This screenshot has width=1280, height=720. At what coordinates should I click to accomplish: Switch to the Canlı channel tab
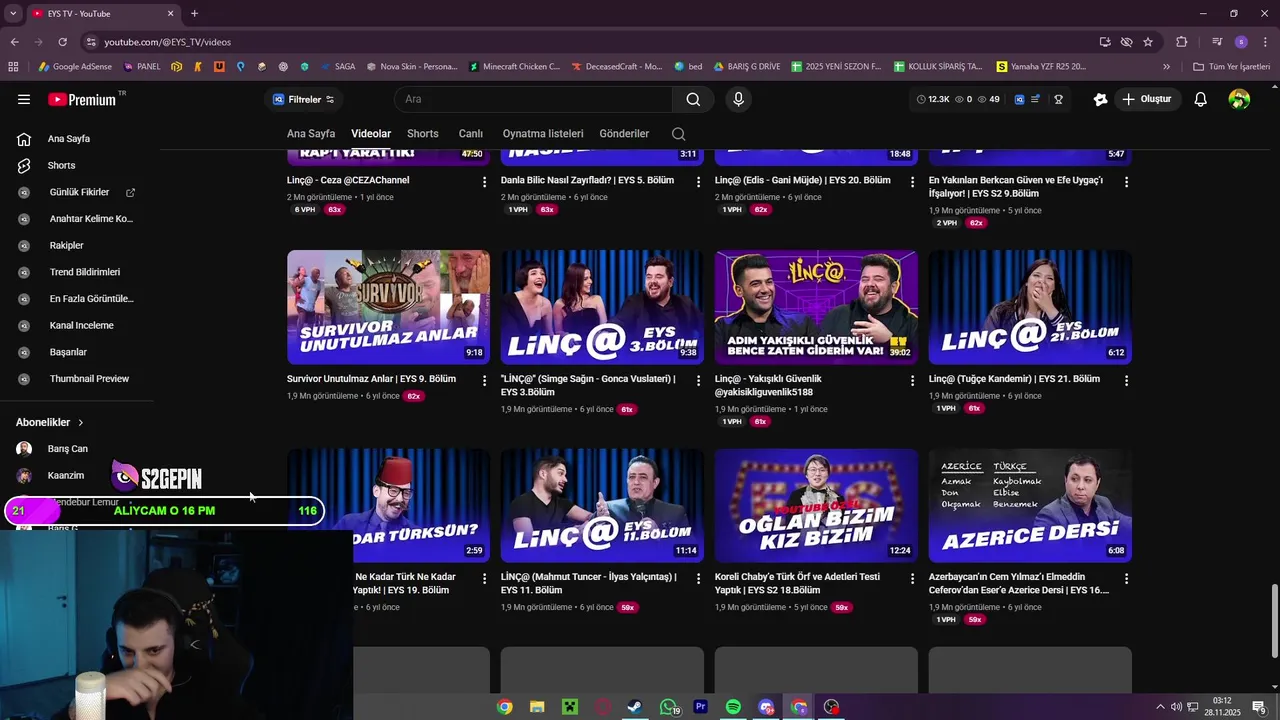coord(471,134)
